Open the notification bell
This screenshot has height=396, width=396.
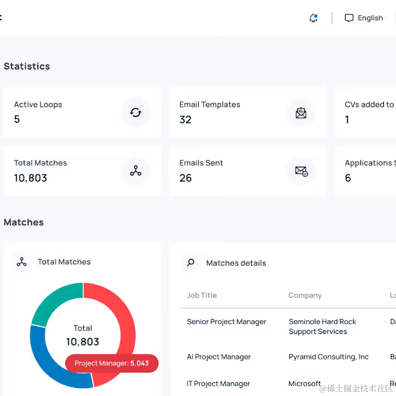313,18
